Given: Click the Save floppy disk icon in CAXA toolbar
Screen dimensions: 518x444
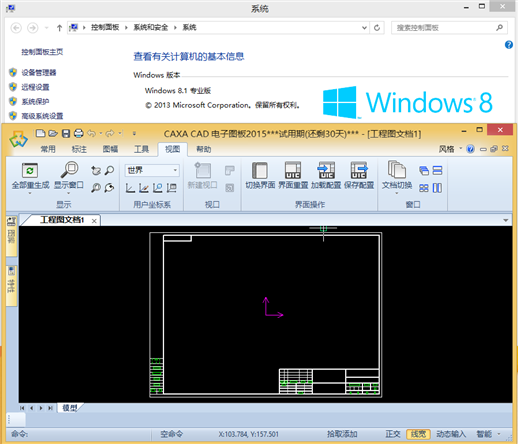Looking at the screenshot, I should click(66, 133).
